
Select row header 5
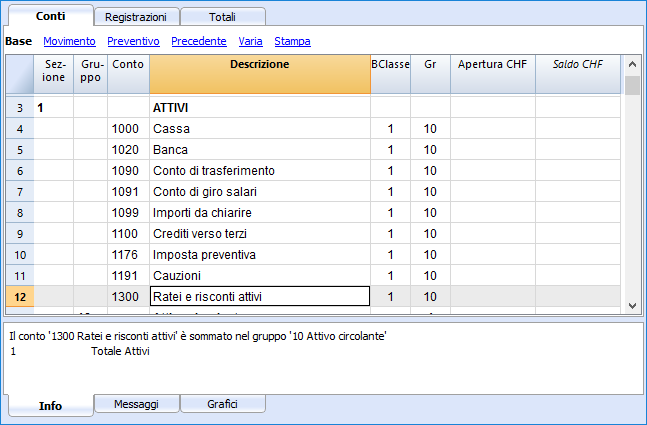point(19,150)
